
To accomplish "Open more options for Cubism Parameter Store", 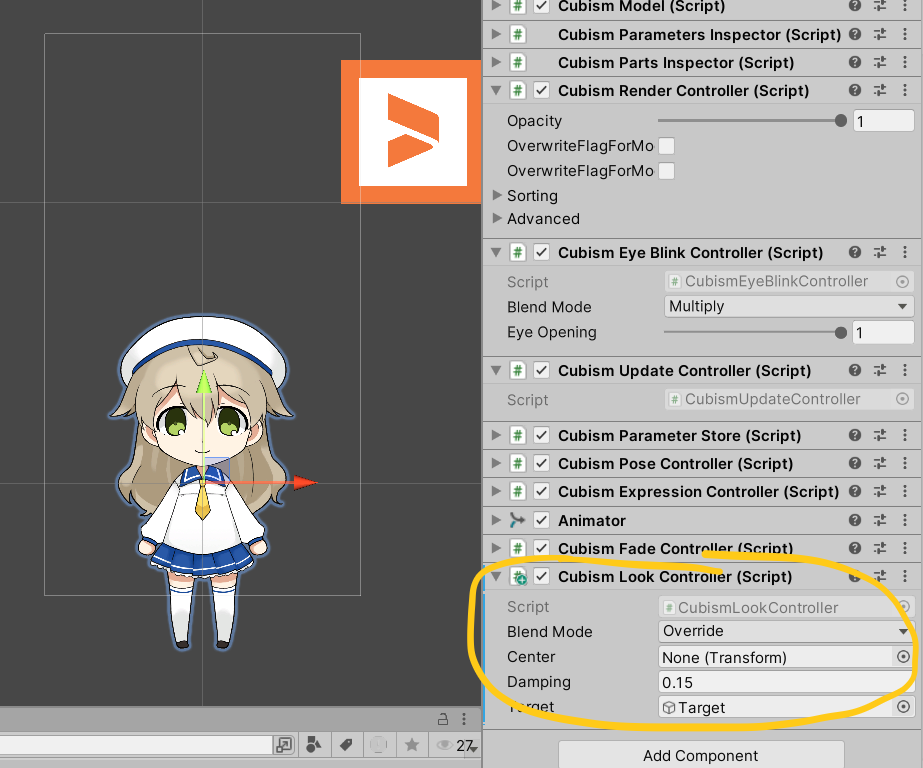I will click(905, 435).
